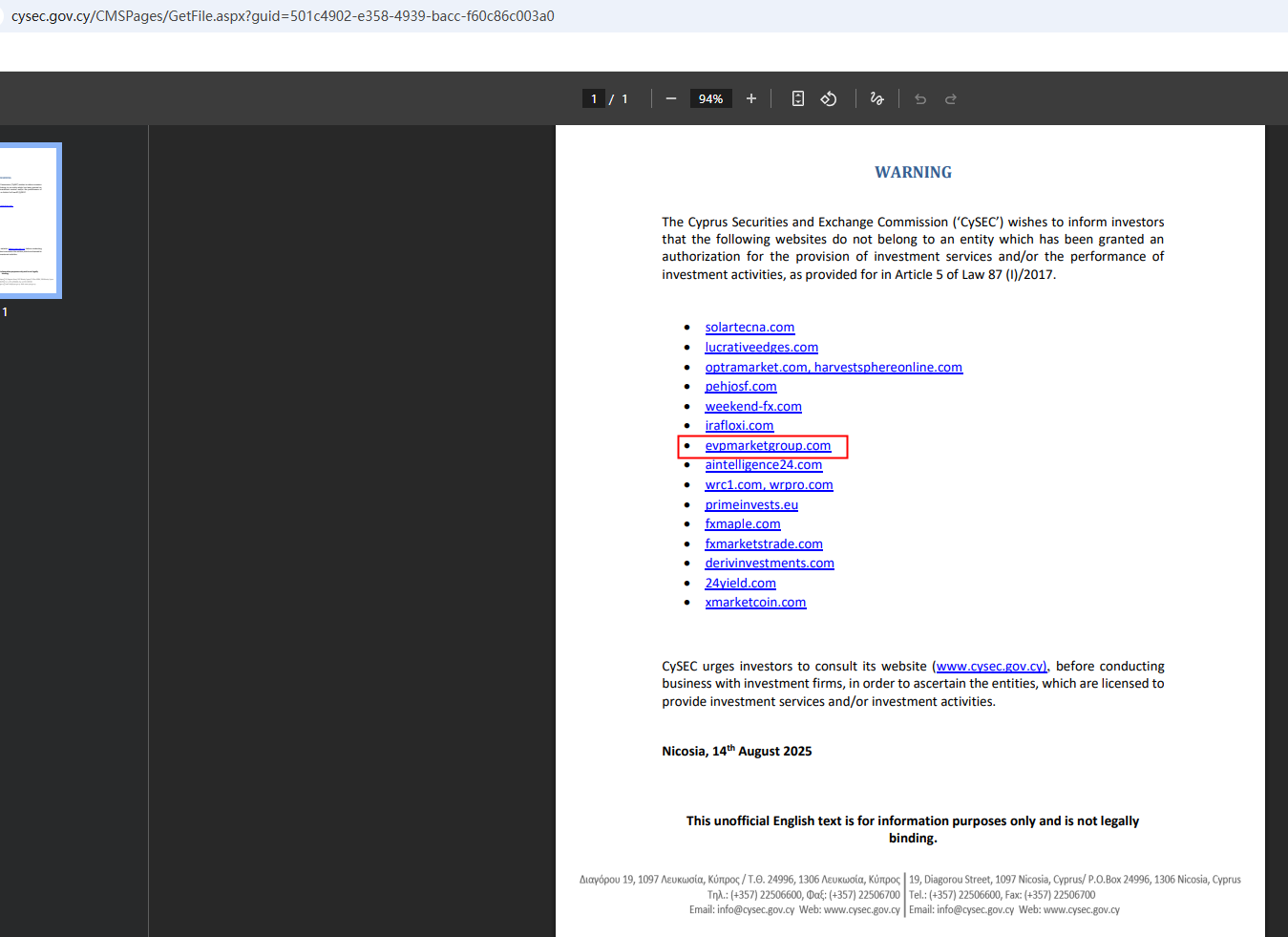This screenshot has width=1288, height=937.
Task: Activate the draw annotation tool
Action: coord(877,98)
